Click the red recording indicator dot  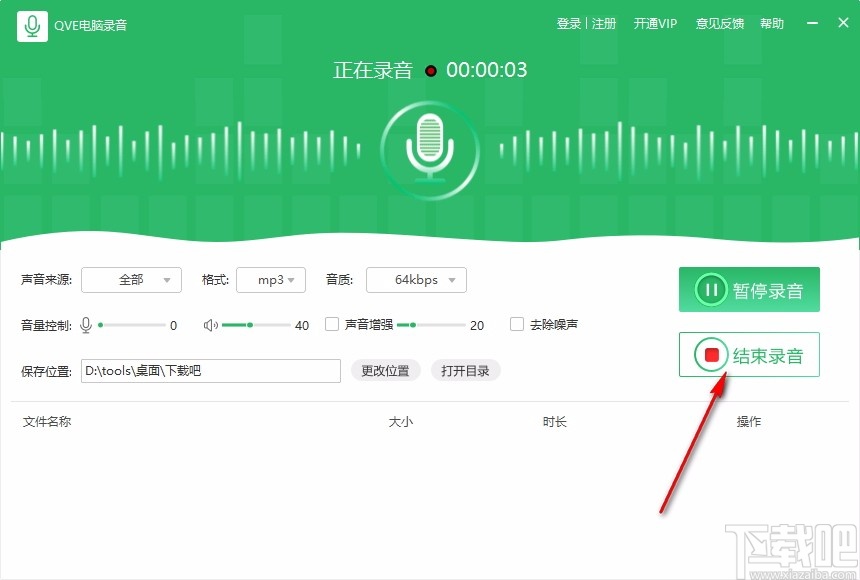pyautogui.click(x=430, y=71)
